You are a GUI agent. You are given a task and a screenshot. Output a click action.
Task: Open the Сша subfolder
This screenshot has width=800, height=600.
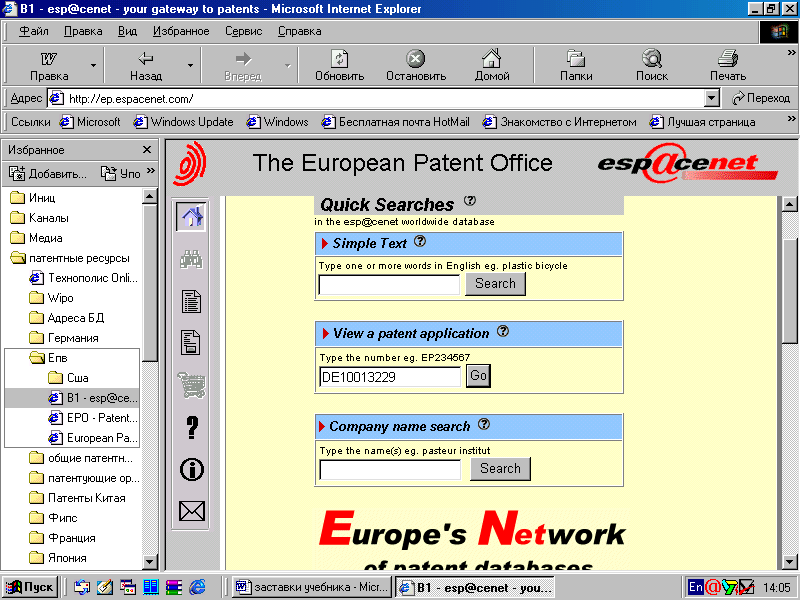pos(68,378)
